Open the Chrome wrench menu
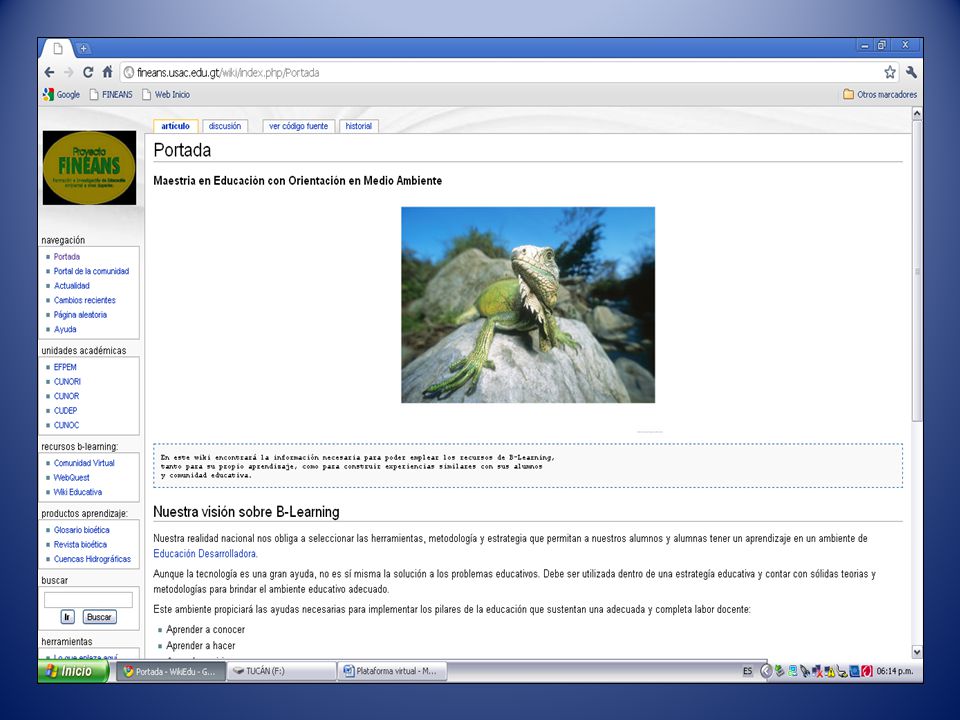This screenshot has width=960, height=720. pyautogui.click(x=911, y=72)
